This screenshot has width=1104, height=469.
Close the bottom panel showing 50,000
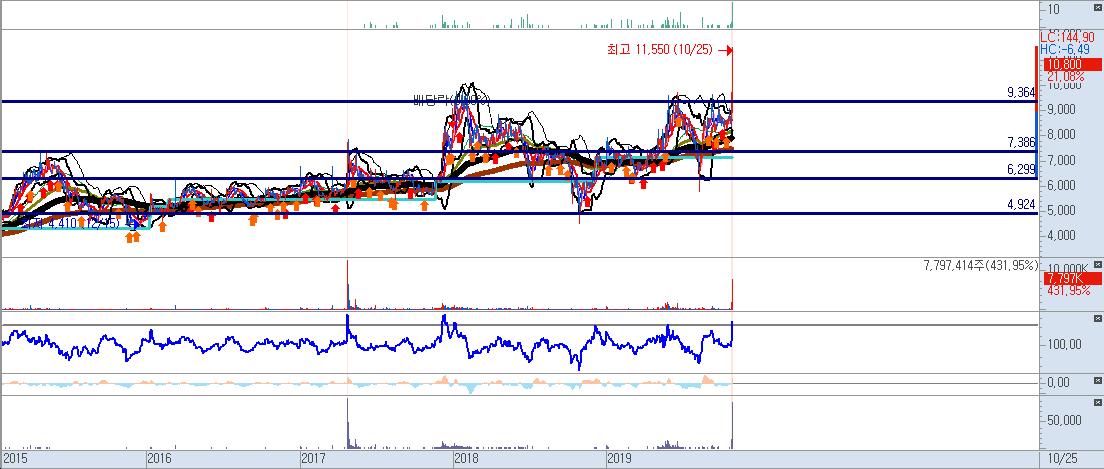click(1098, 401)
